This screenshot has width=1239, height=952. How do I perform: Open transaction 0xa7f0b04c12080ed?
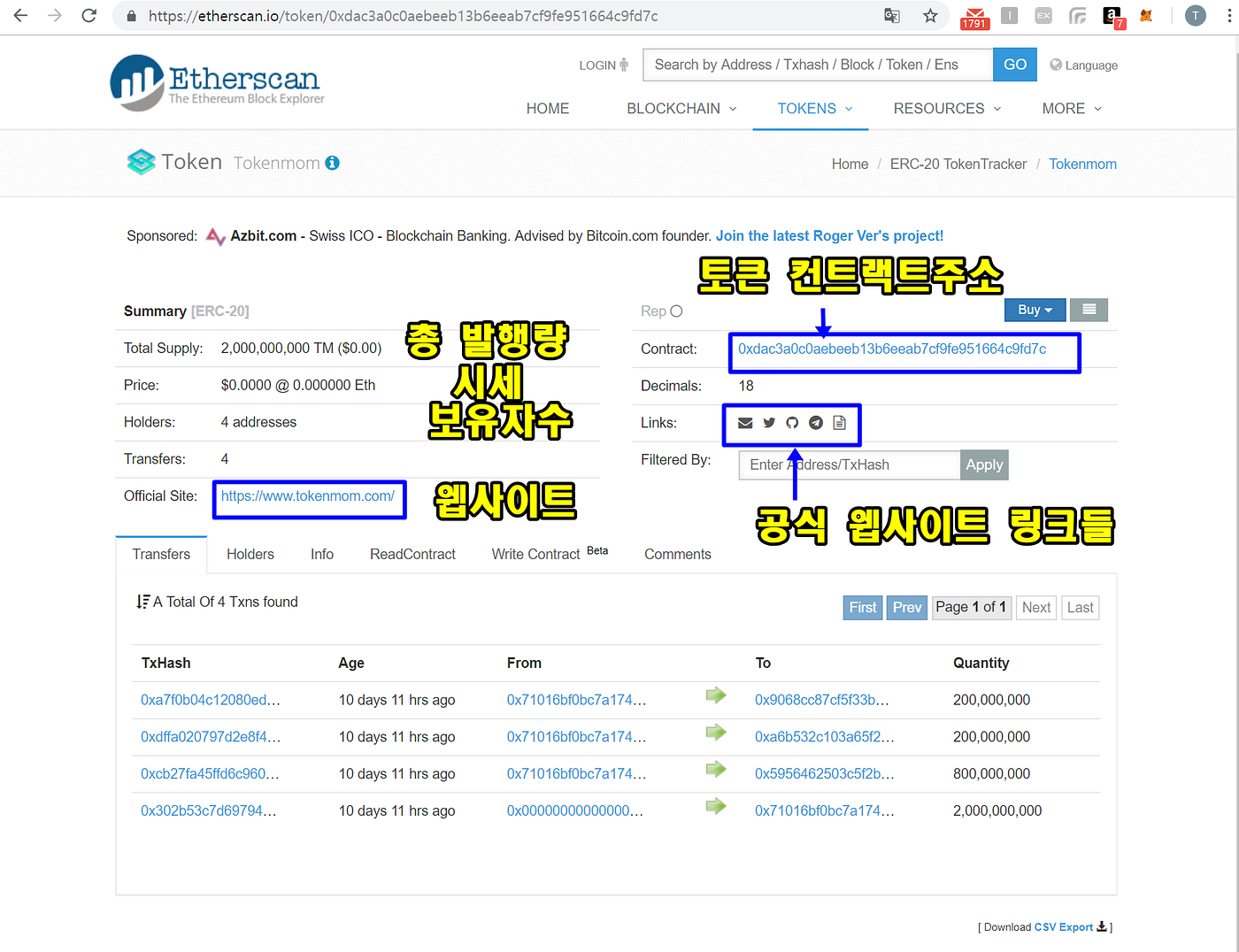(211, 700)
